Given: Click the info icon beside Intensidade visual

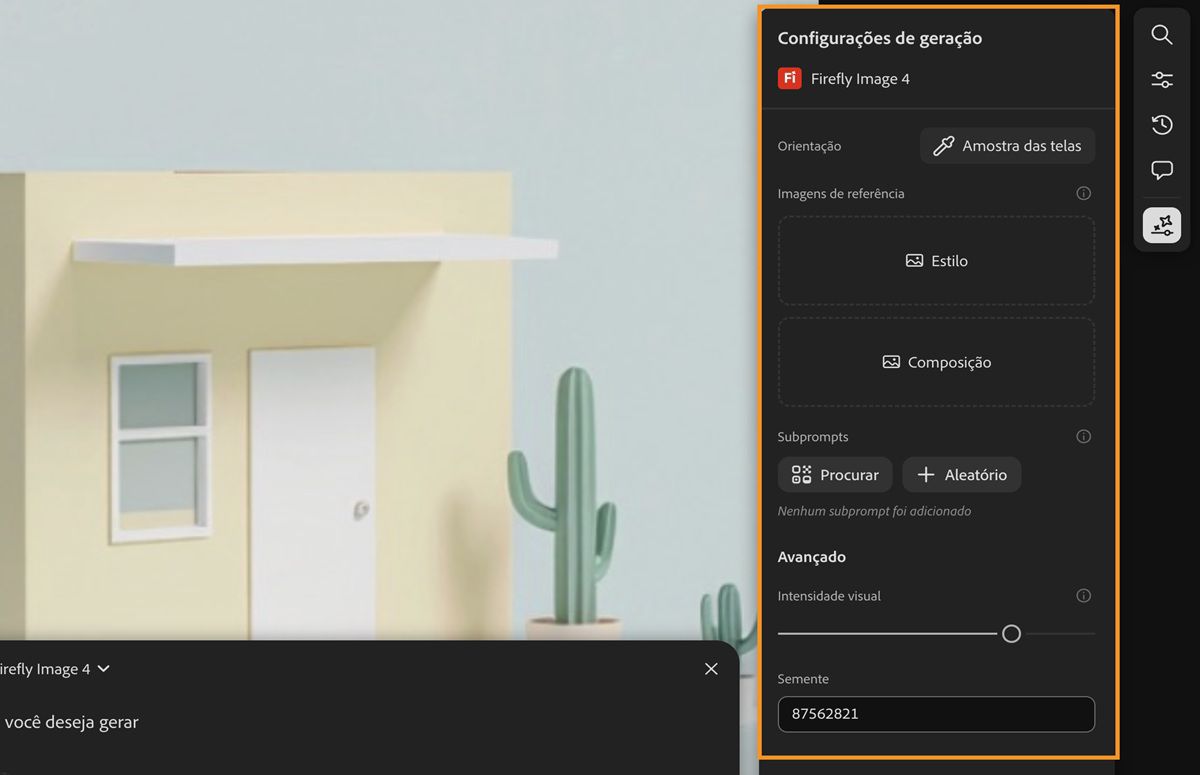Looking at the screenshot, I should pos(1083,595).
